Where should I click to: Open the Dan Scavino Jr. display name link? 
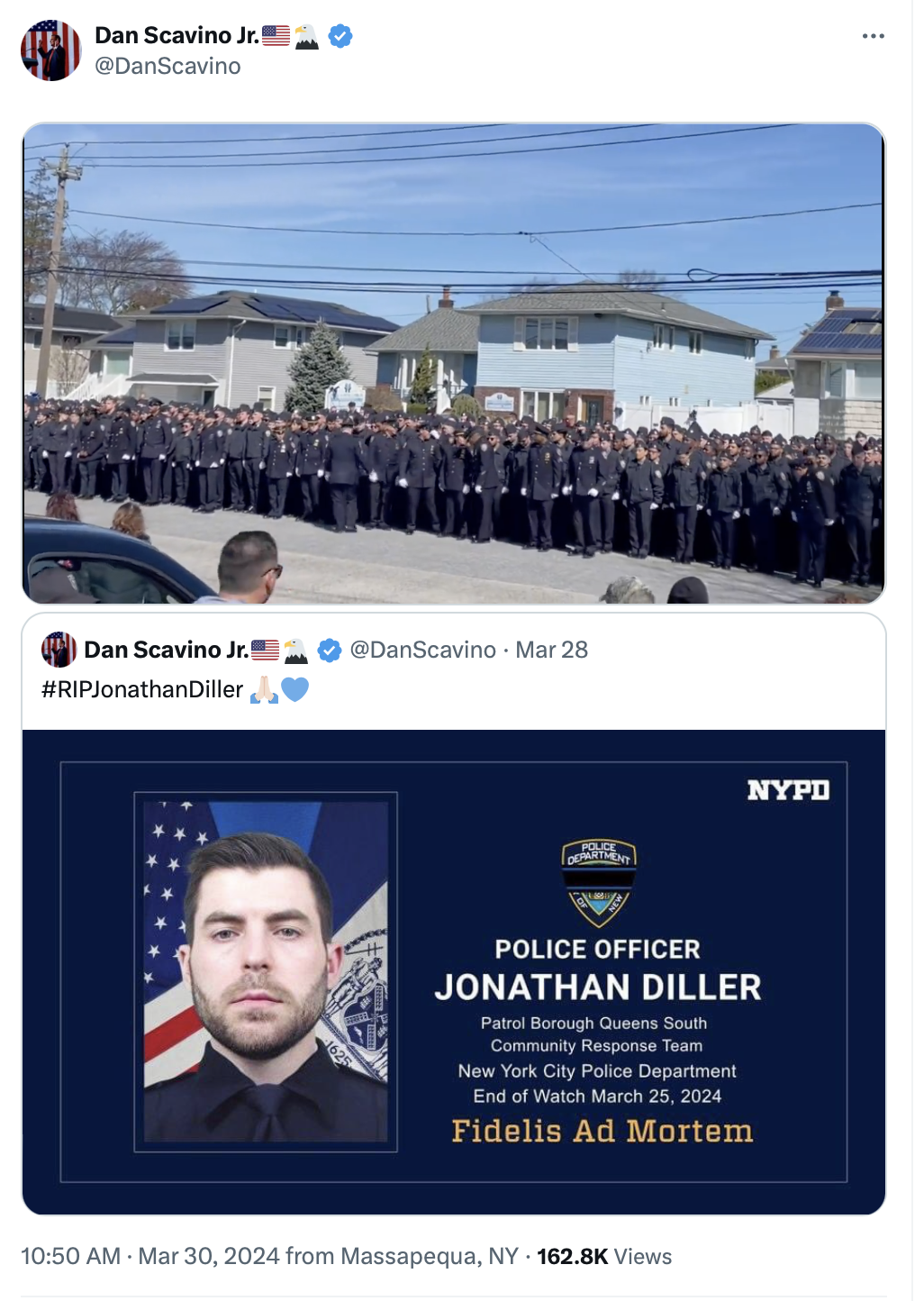[177, 35]
